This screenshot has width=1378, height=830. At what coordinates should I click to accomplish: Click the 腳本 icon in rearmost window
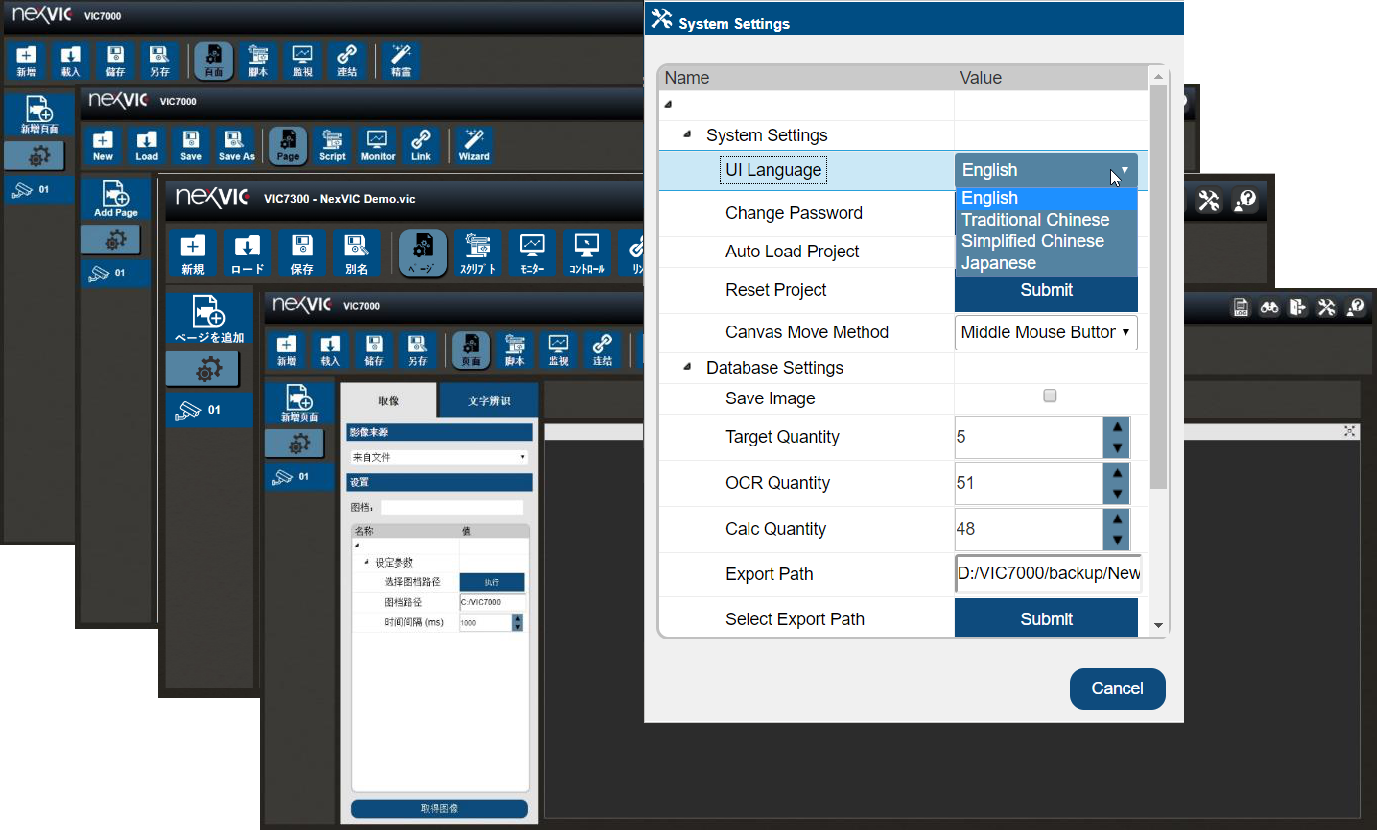[x=258, y=61]
